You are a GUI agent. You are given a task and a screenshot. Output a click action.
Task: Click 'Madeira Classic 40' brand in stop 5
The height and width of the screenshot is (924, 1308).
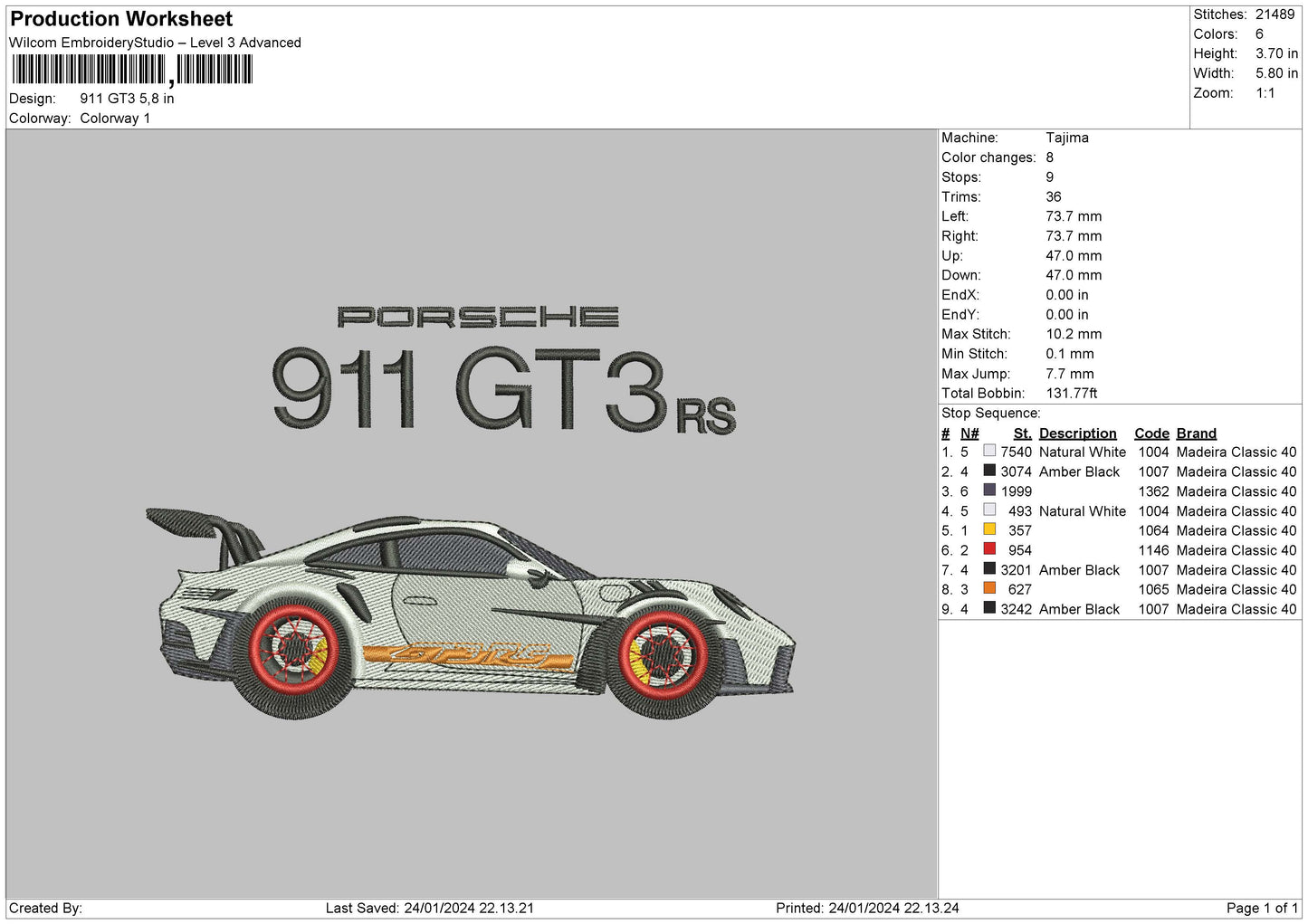1236,531
